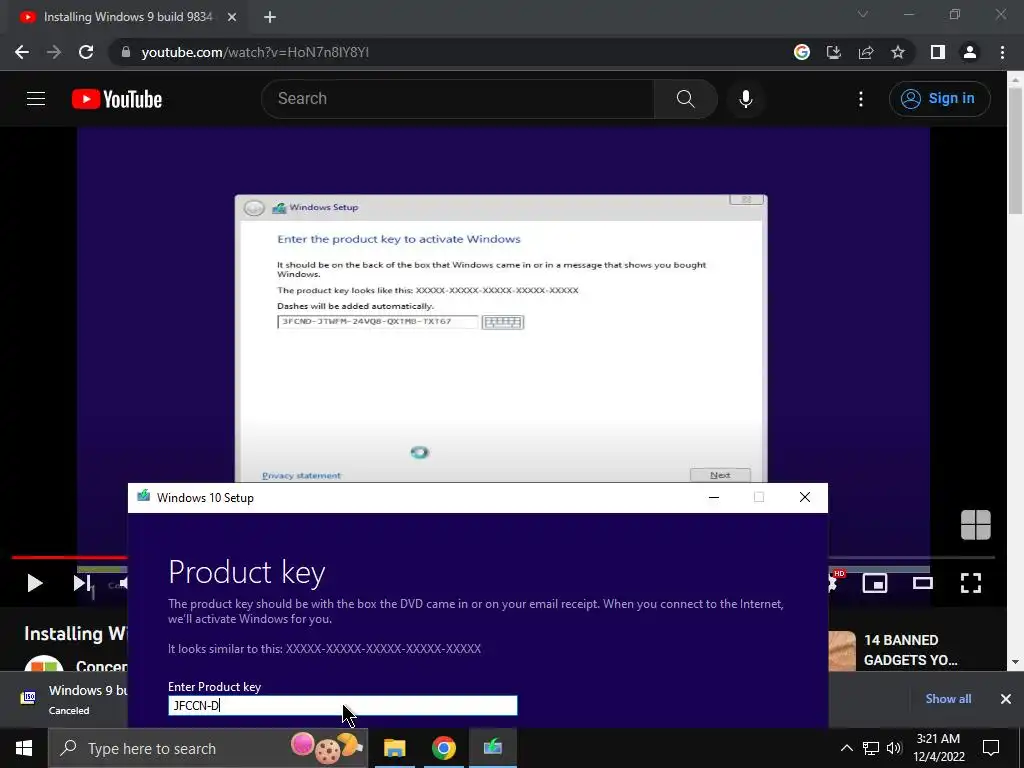The image size is (1024, 768).
Task: Click the Enter Product key input field
Action: (343, 705)
